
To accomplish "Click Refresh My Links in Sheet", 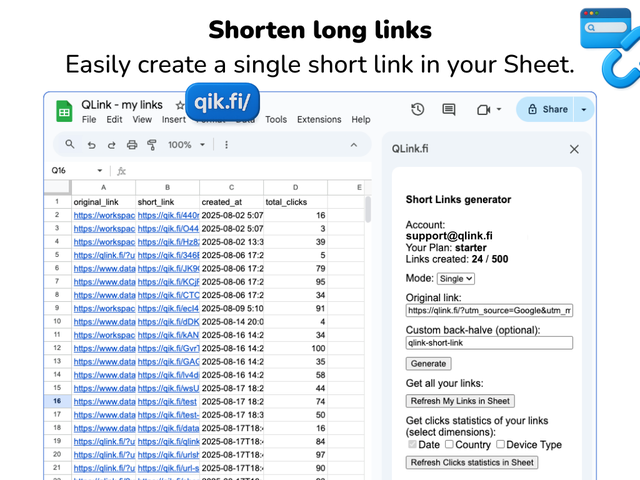I will pyautogui.click(x=460, y=401).
